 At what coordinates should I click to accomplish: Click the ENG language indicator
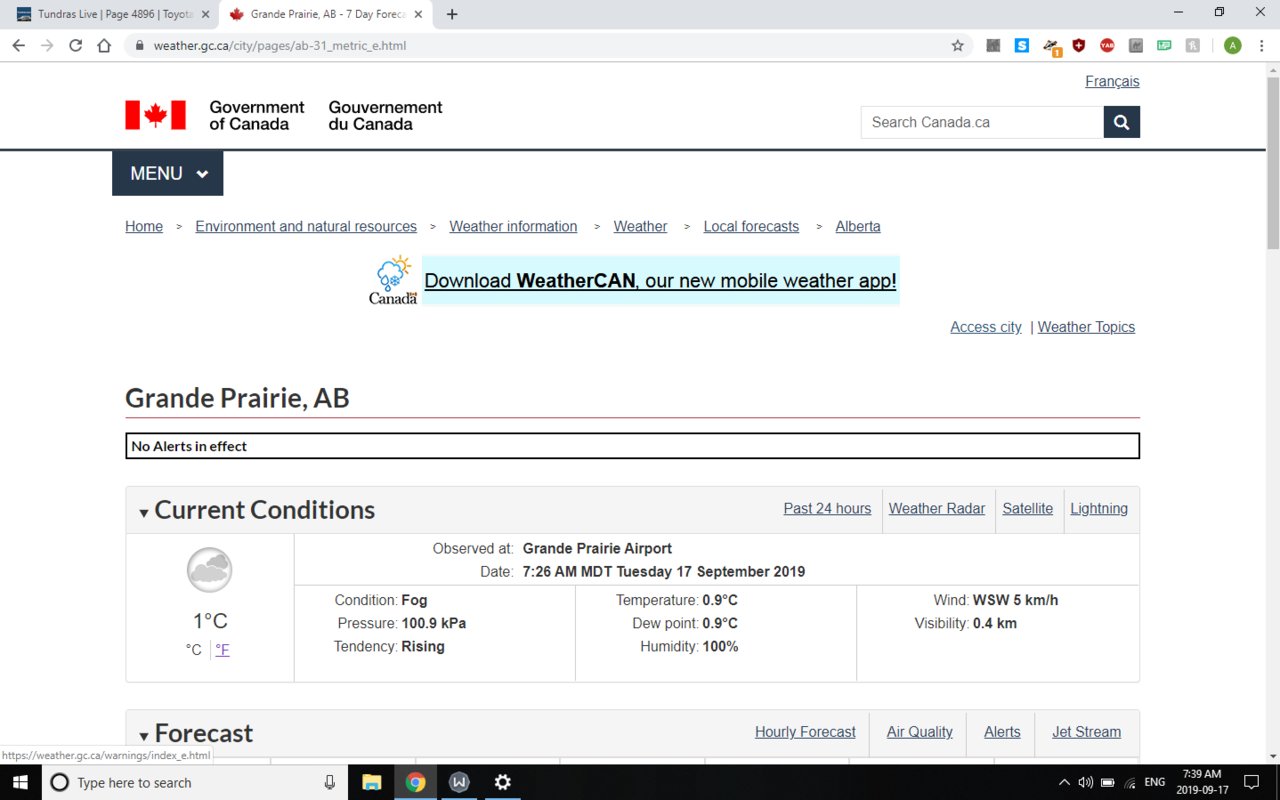pyautogui.click(x=1154, y=782)
